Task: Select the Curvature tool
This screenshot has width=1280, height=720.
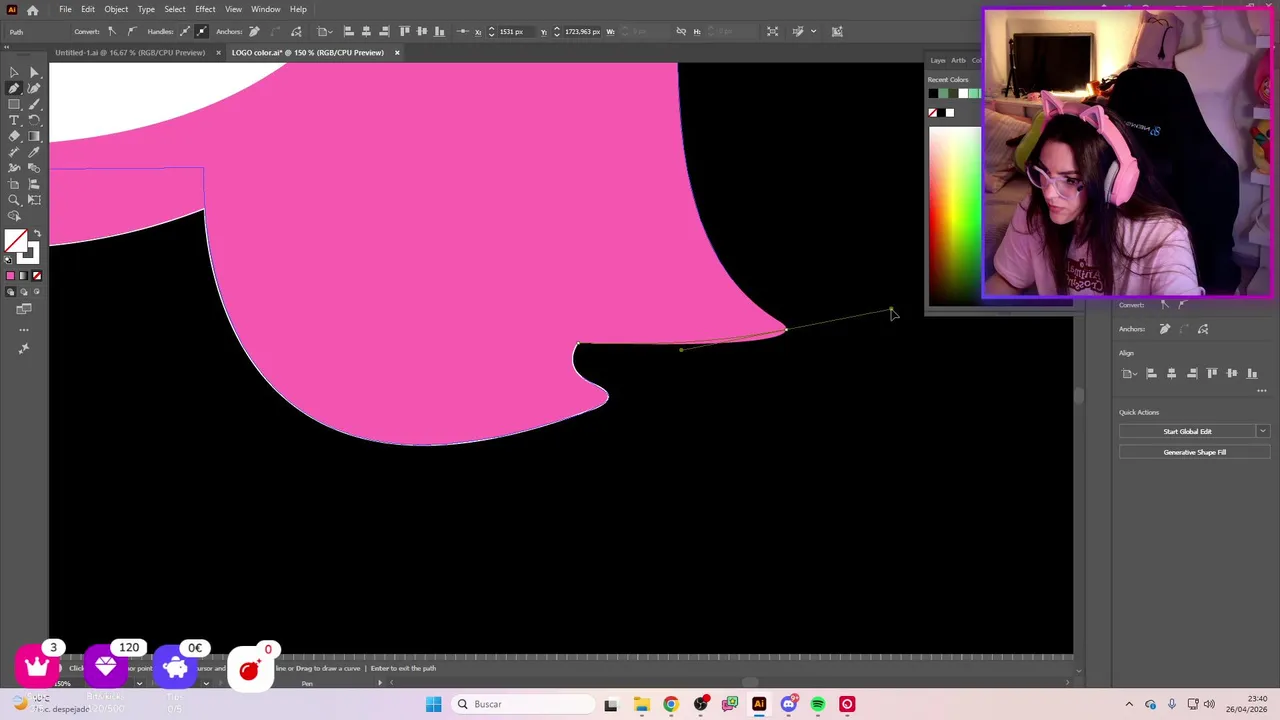Action: 34,88
